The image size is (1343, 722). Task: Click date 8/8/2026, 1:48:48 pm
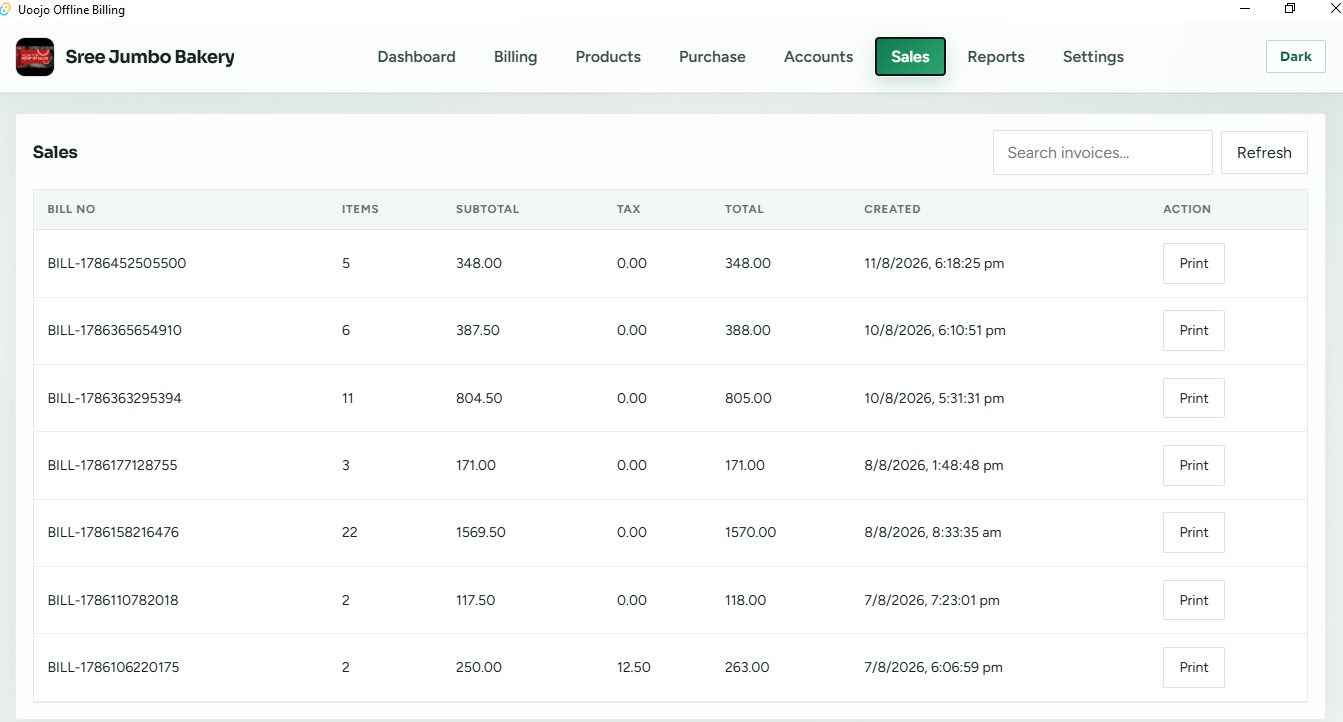[934, 465]
